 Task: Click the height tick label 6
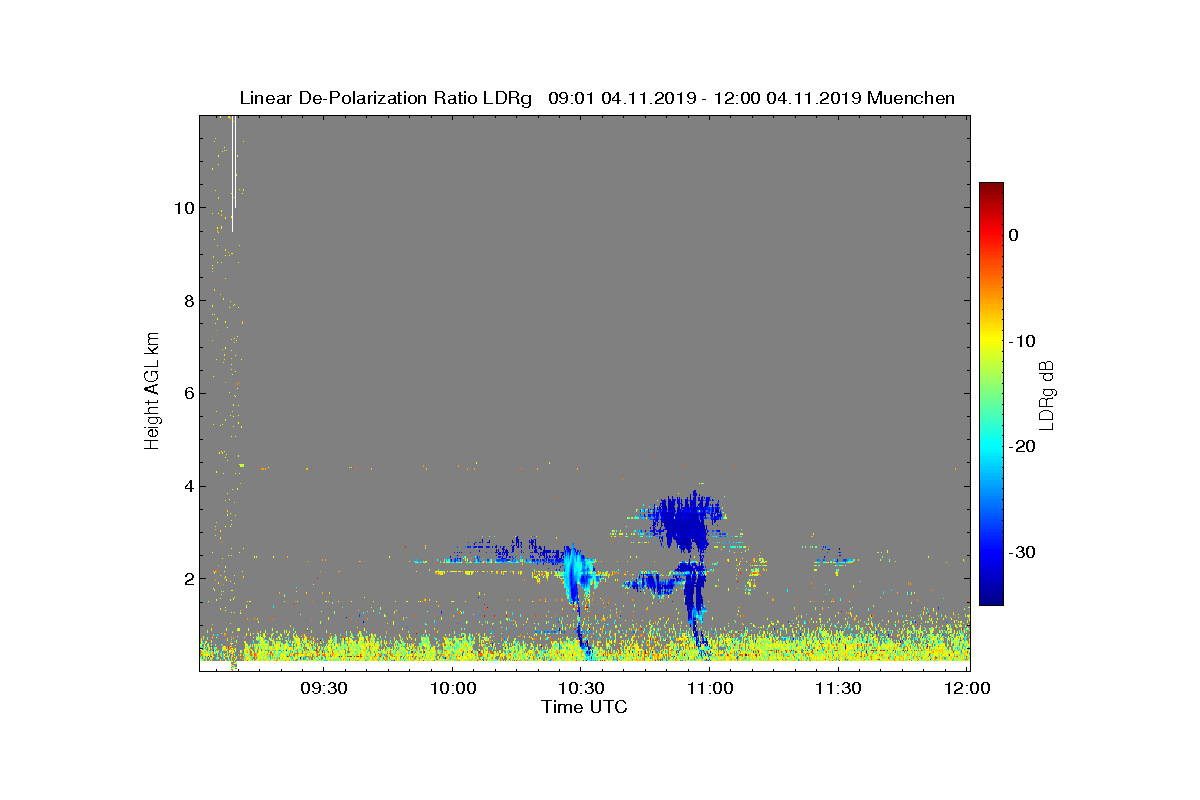tap(188, 393)
